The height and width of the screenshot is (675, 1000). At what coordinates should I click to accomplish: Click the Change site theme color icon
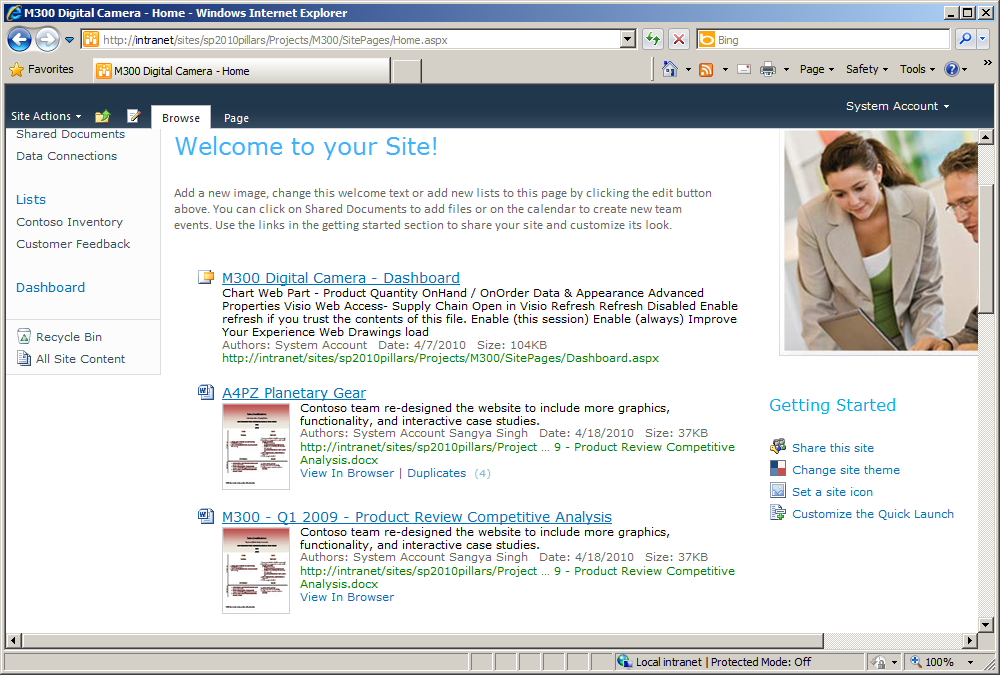point(778,468)
